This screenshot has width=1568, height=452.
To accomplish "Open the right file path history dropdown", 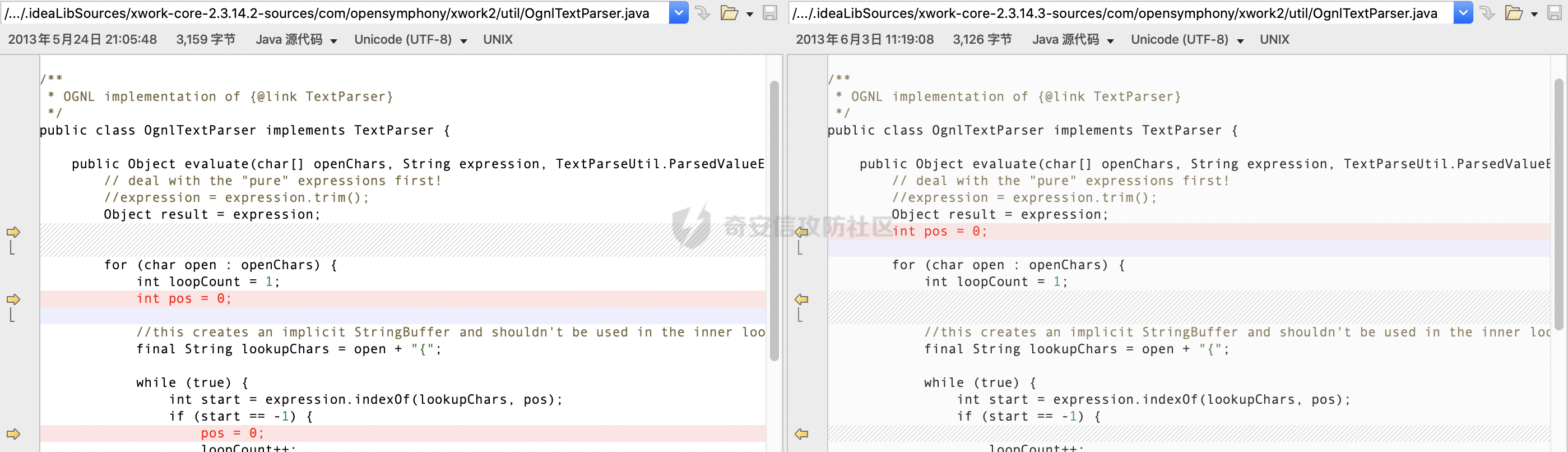I will (x=1462, y=13).
